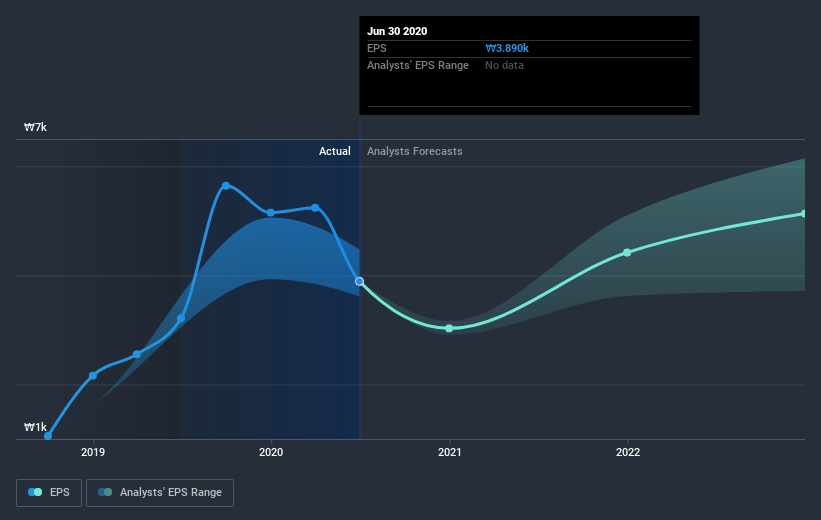Click the highlighted Jun 30 2020 data point

359,281
